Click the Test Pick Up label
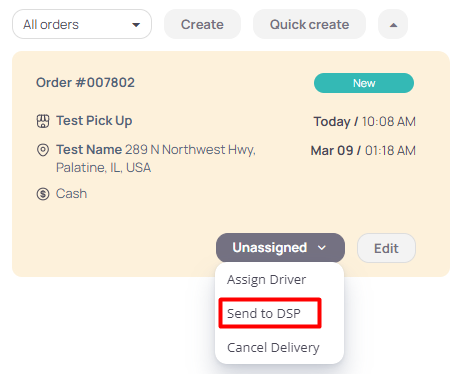 pos(94,121)
